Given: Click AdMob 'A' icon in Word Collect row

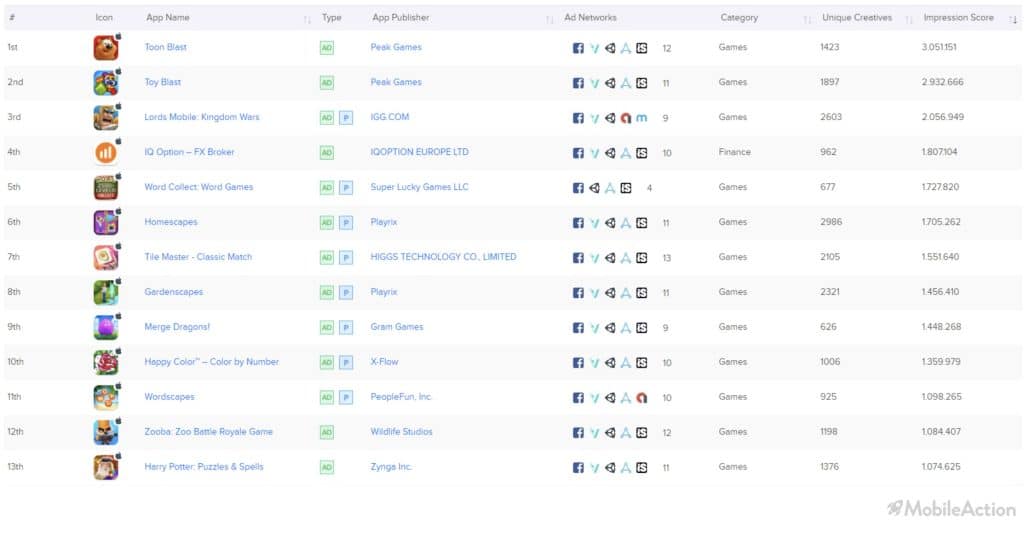Looking at the screenshot, I should tap(610, 187).
